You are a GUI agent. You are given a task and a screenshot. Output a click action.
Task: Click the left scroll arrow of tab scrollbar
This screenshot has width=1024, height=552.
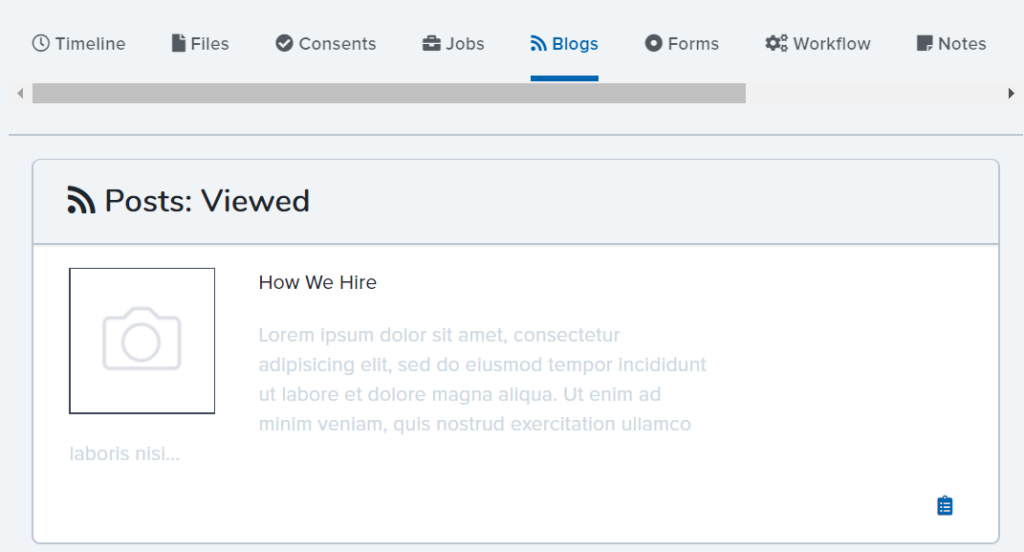[20, 93]
